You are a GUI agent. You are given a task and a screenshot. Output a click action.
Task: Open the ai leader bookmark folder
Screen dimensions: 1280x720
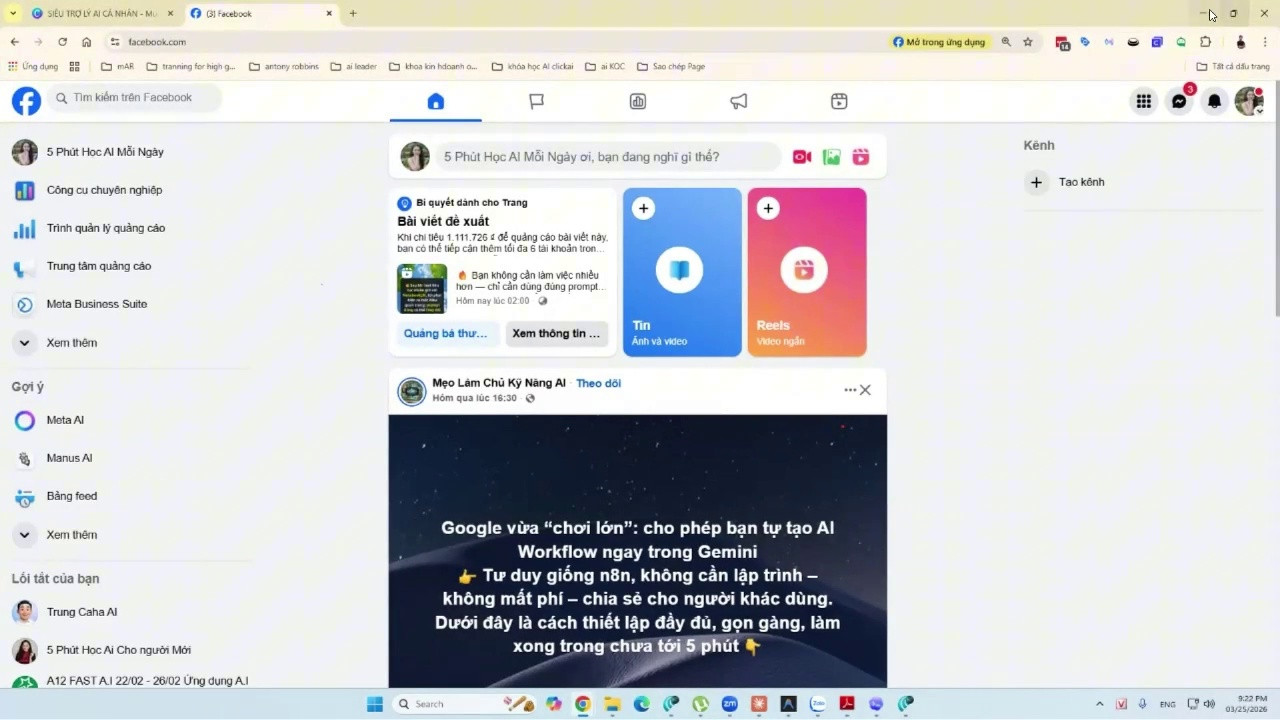click(x=354, y=67)
